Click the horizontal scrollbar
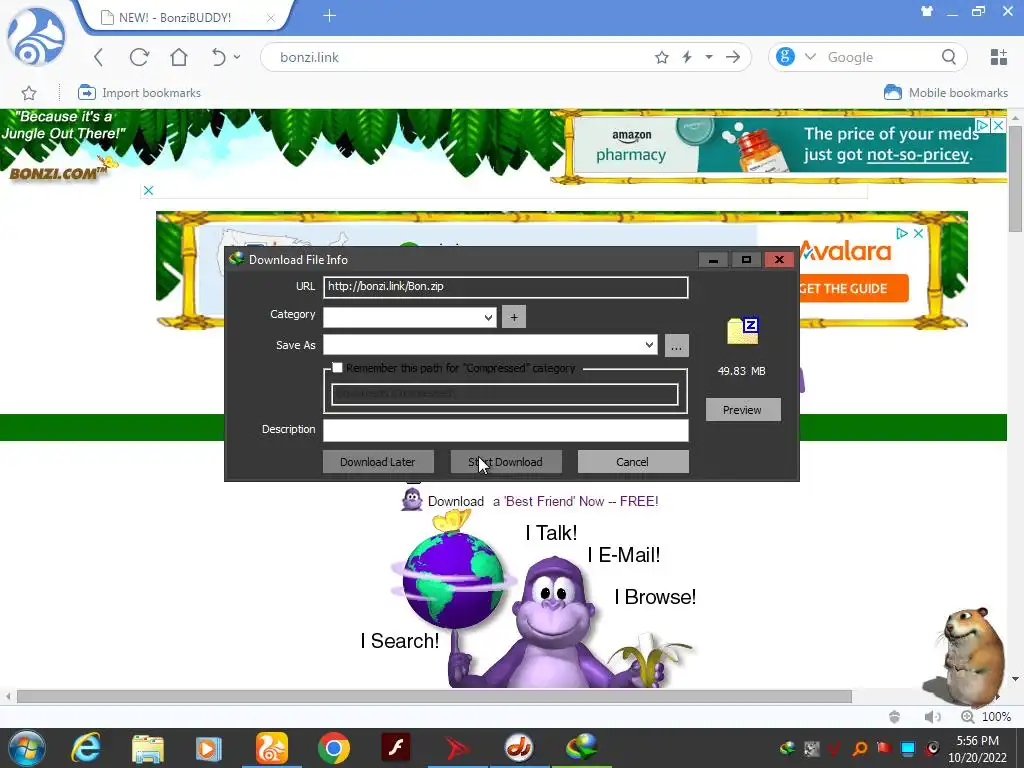The width and height of the screenshot is (1024, 768). pyautogui.click(x=434, y=697)
